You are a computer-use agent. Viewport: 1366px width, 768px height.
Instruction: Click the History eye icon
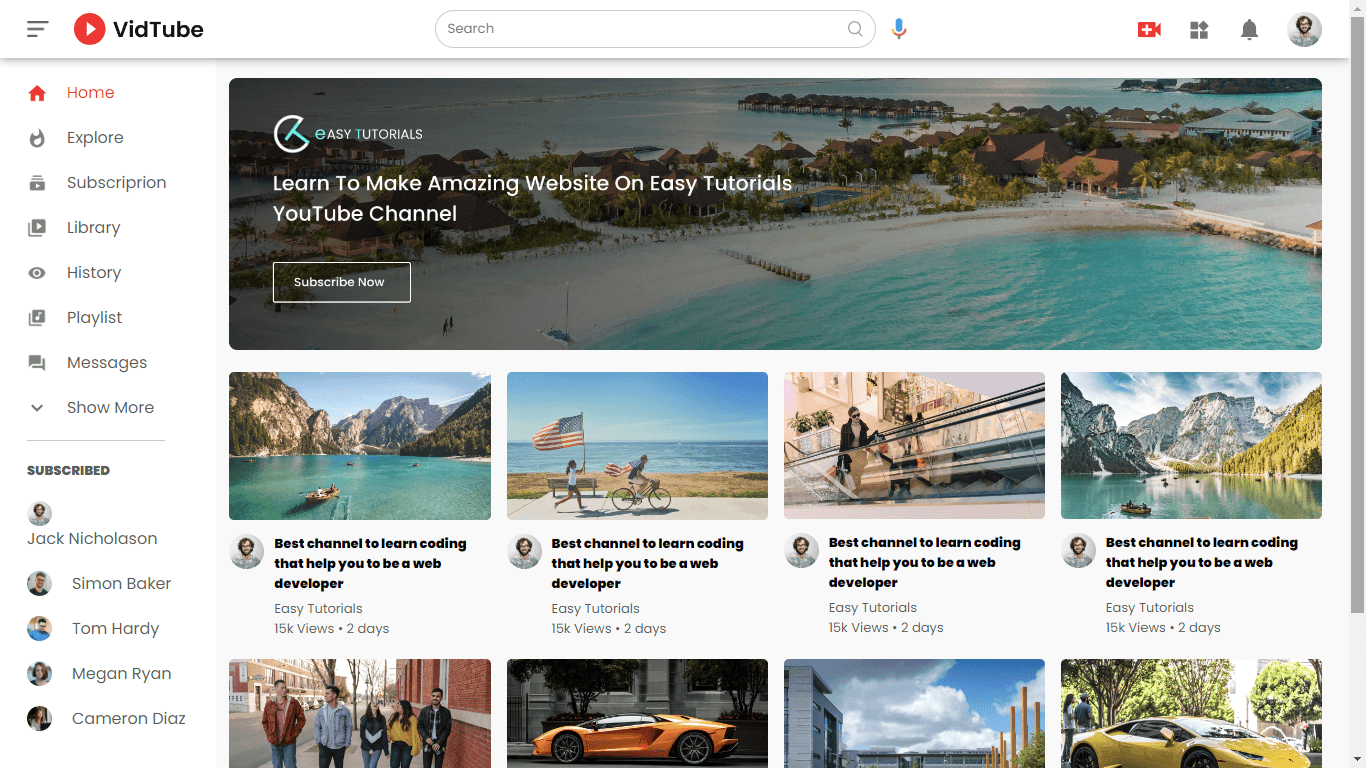[37, 273]
